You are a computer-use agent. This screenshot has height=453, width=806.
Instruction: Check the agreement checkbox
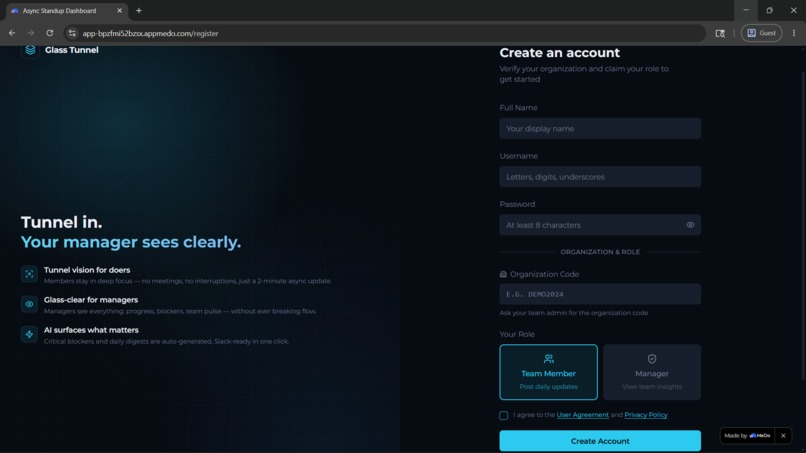504,415
